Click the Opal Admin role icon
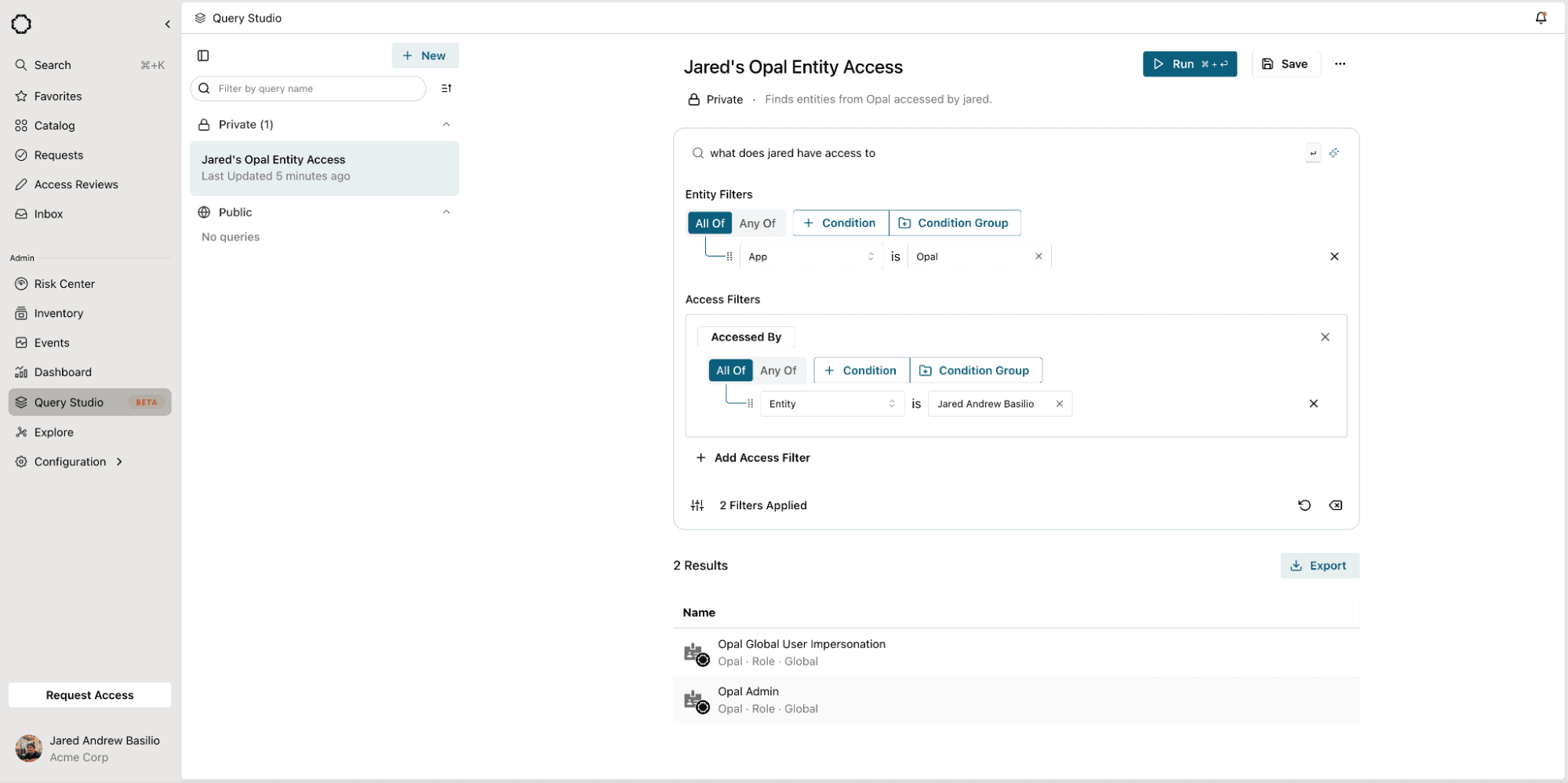 [x=697, y=701]
